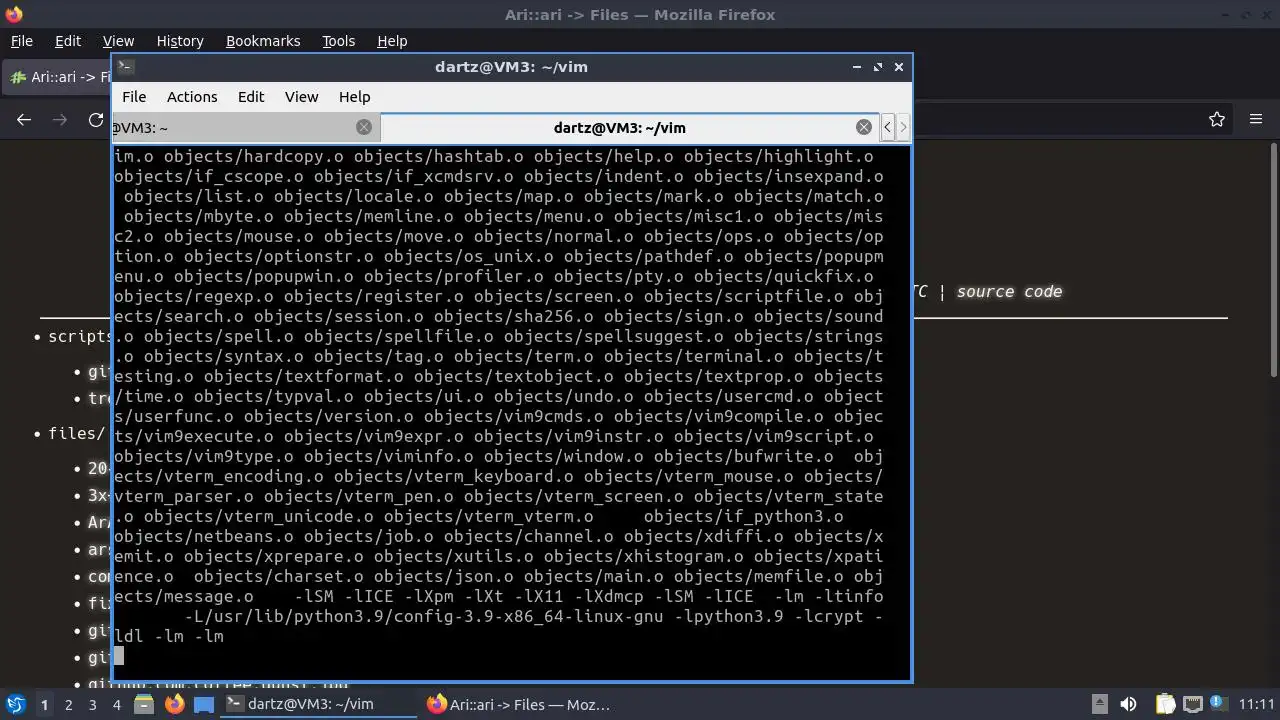Switch to workspace 4
This screenshot has height=720, width=1280.
coord(116,705)
